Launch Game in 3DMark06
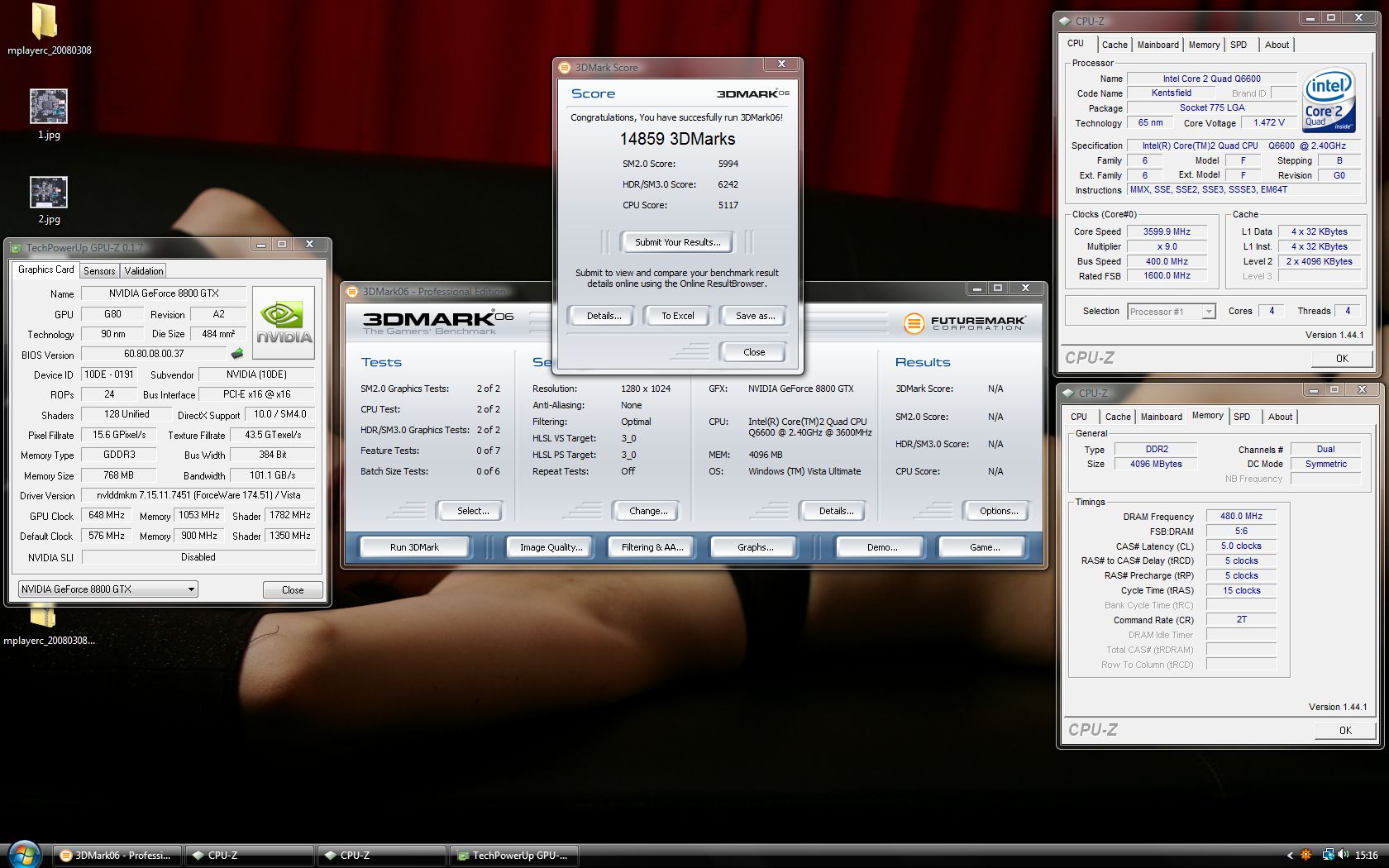Image resolution: width=1389 pixels, height=868 pixels. pyautogui.click(x=984, y=547)
